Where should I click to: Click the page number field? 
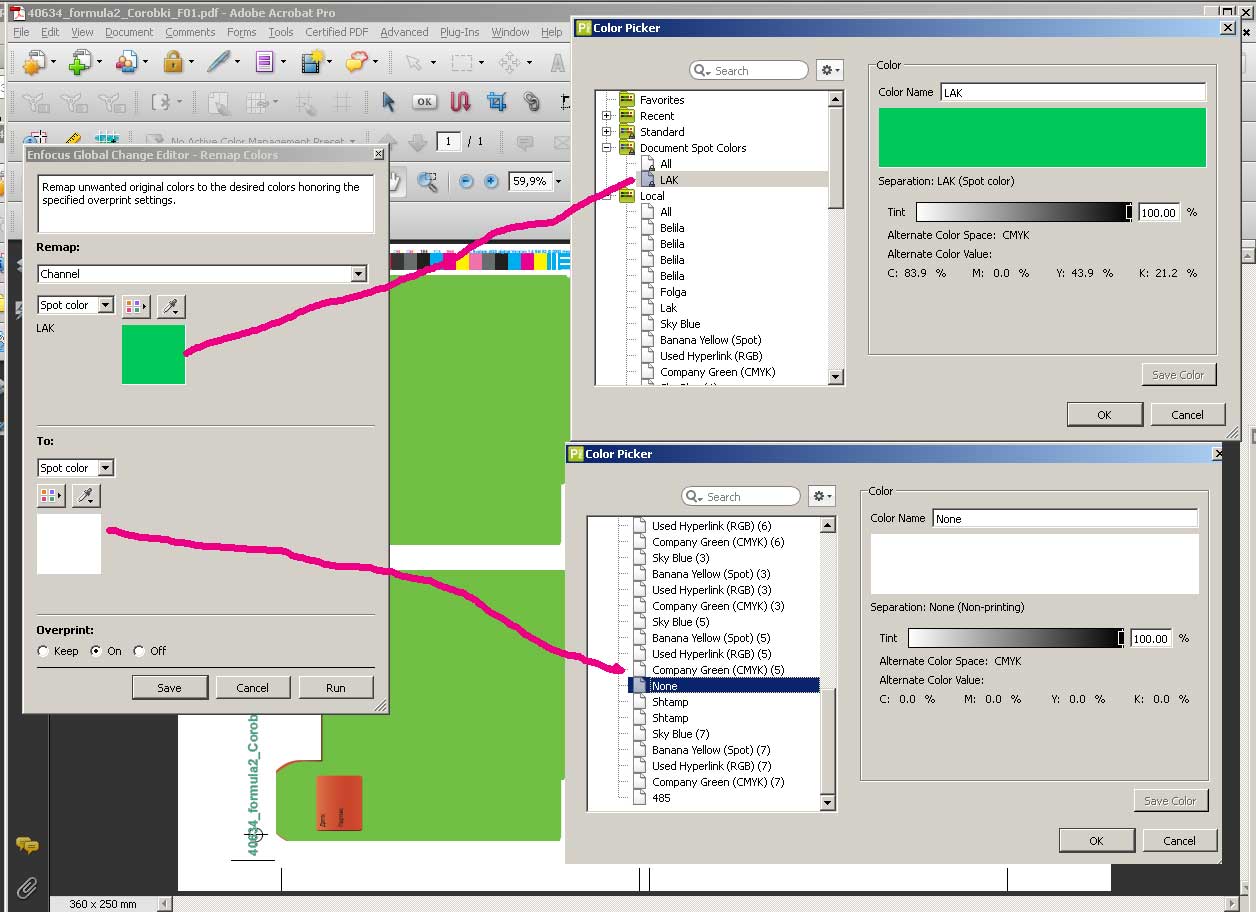[x=448, y=141]
